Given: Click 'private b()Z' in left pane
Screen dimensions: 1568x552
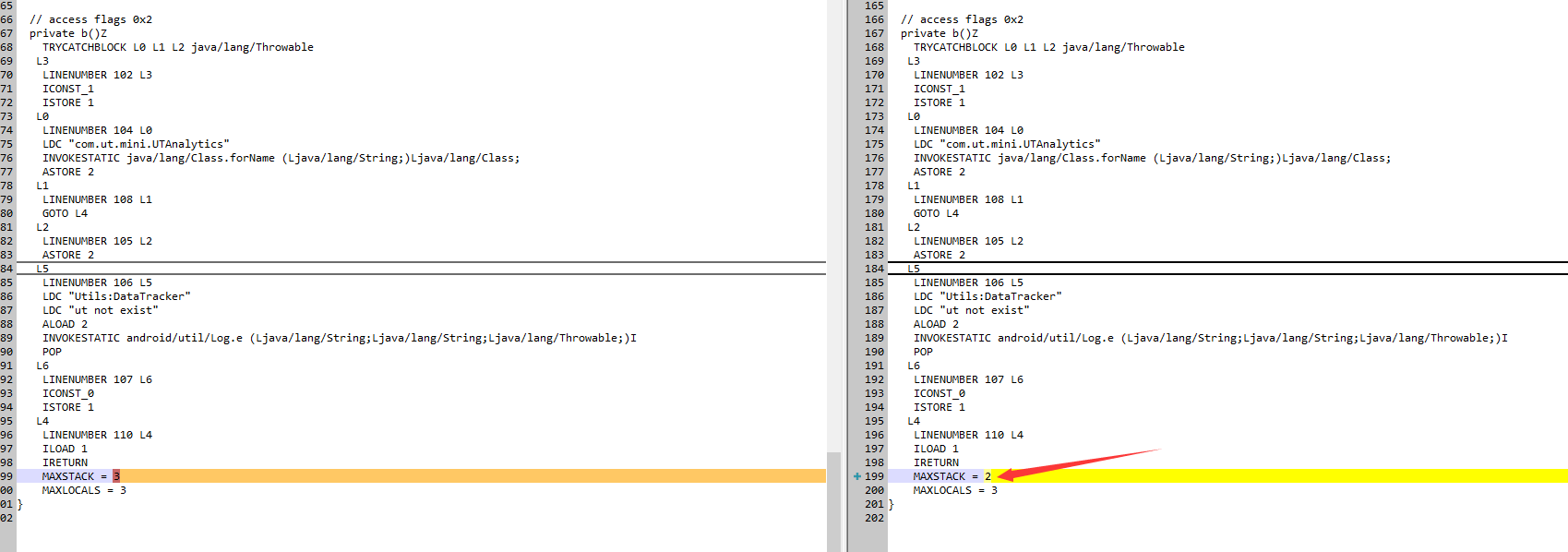Looking at the screenshot, I should coord(68,33).
